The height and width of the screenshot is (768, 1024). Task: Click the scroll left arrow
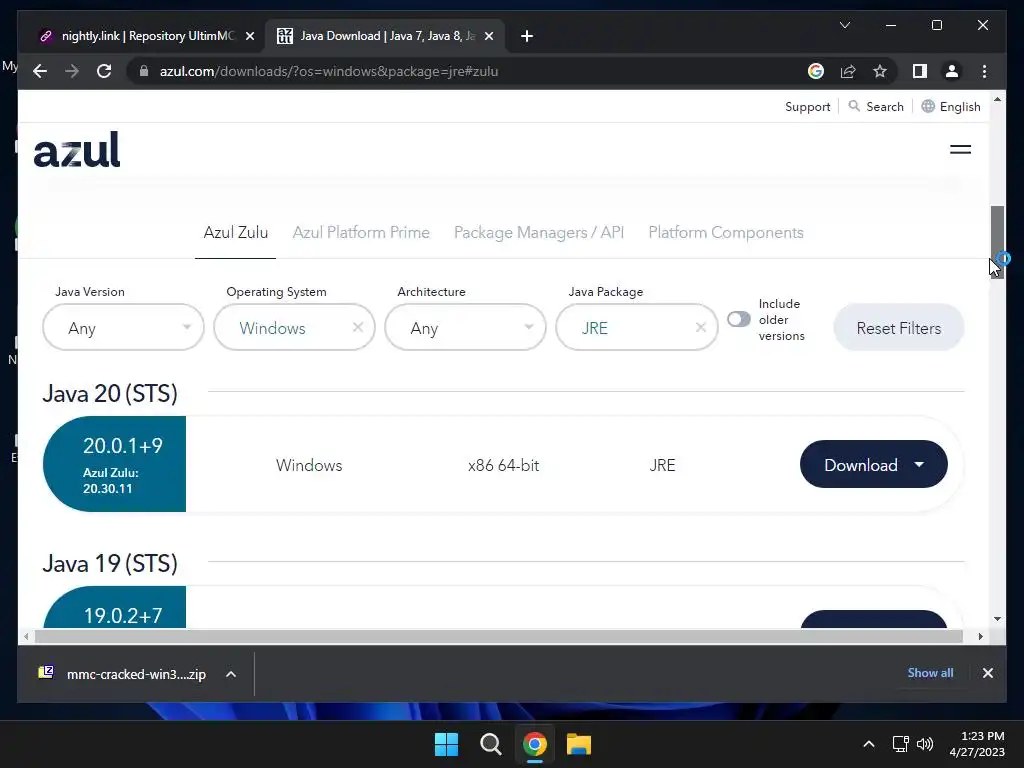(x=26, y=637)
